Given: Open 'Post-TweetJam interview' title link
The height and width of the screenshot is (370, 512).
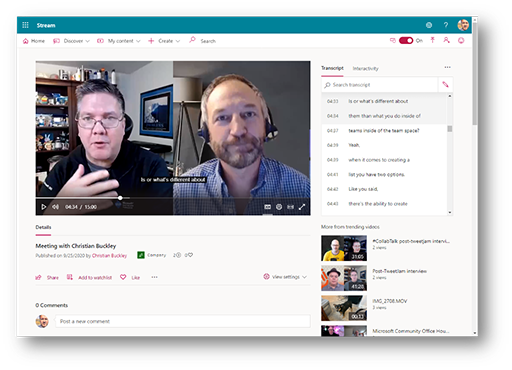Looking at the screenshot, I should (400, 271).
